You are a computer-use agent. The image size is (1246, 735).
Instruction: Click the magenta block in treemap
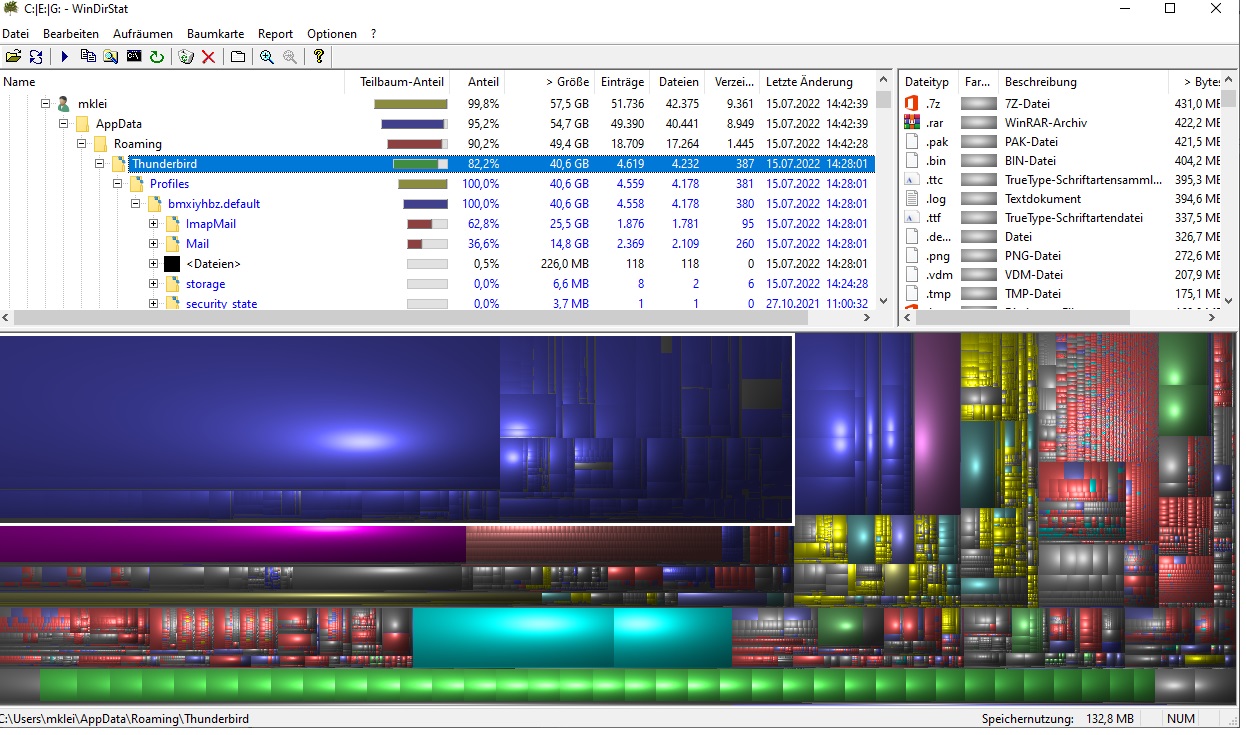(233, 544)
